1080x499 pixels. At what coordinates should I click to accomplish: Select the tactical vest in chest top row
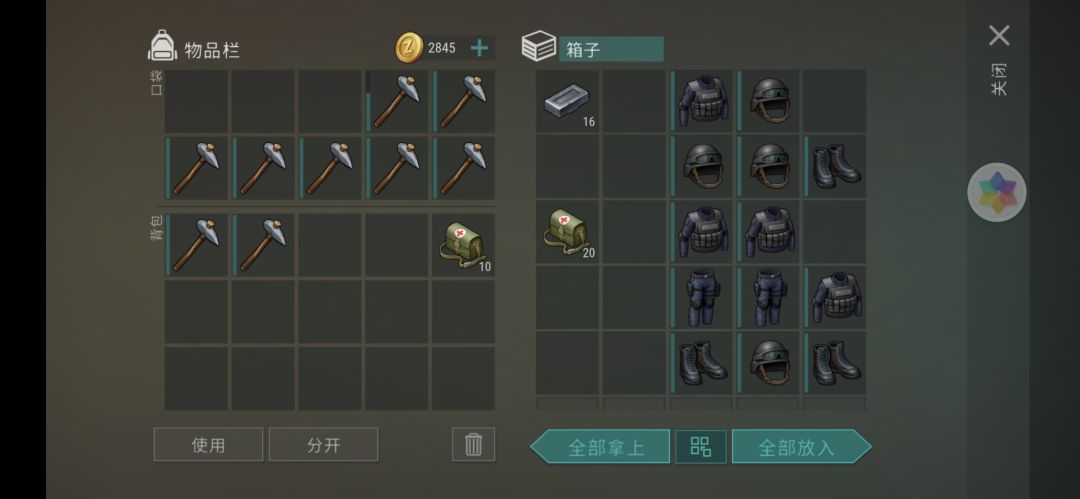point(701,101)
